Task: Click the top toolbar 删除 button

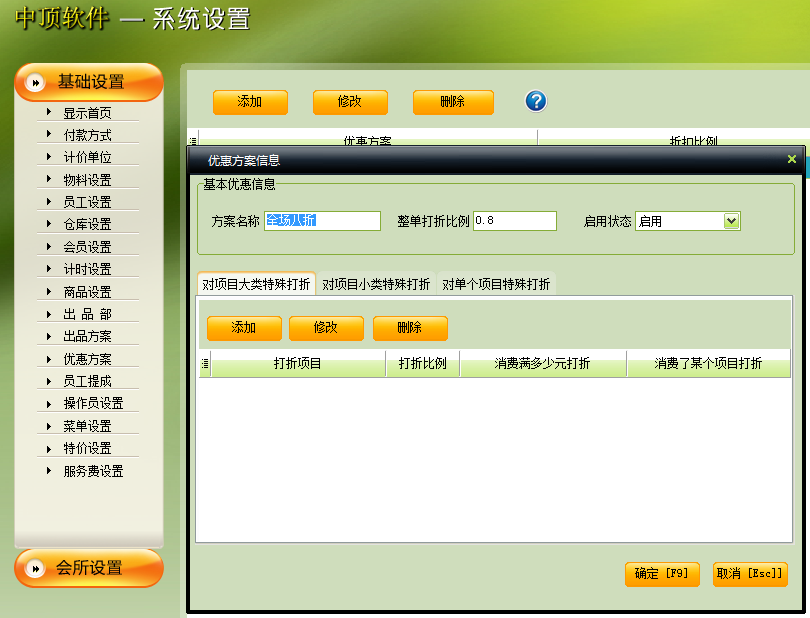Action: (x=453, y=102)
